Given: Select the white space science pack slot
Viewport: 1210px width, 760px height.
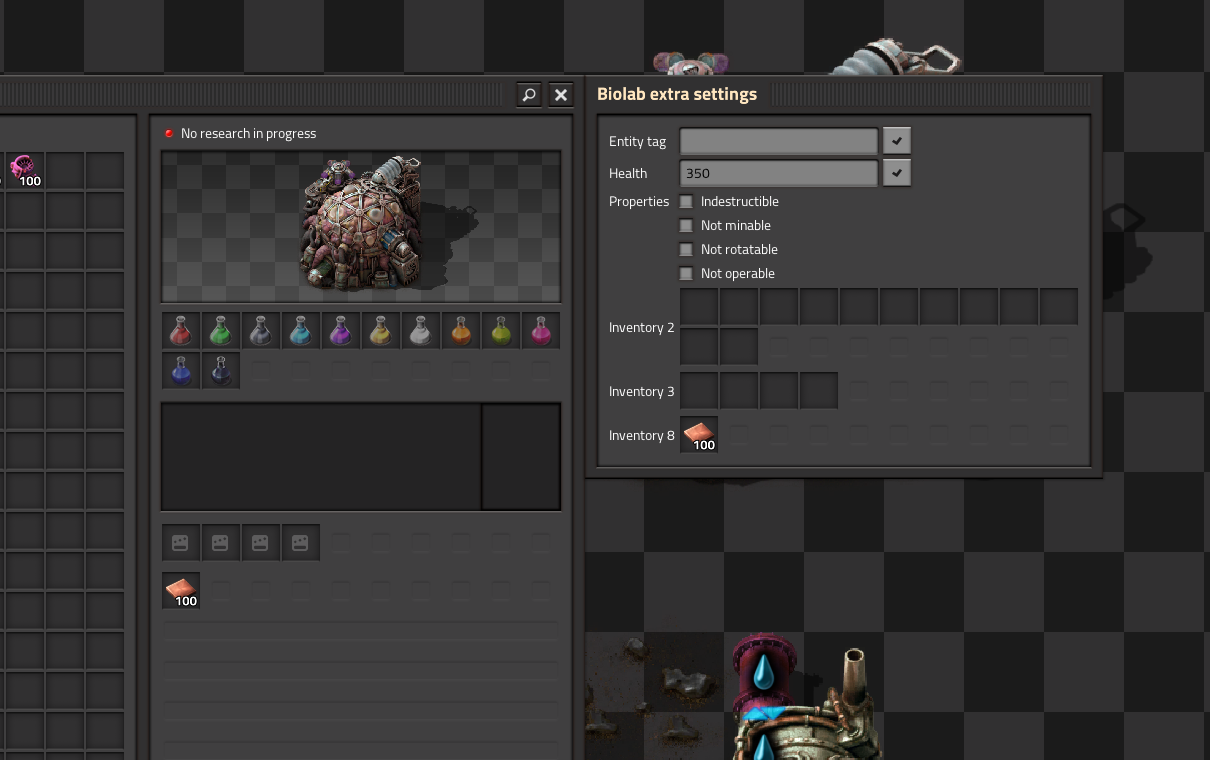Looking at the screenshot, I should [x=421, y=331].
